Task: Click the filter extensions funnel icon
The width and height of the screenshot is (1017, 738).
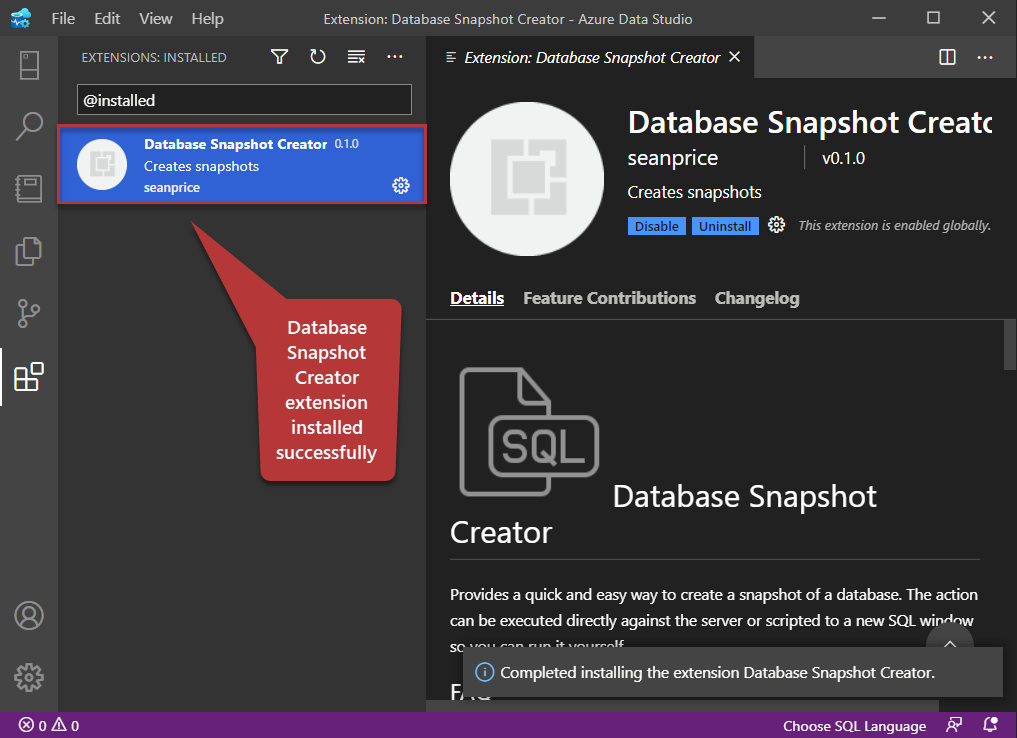Action: coord(280,57)
